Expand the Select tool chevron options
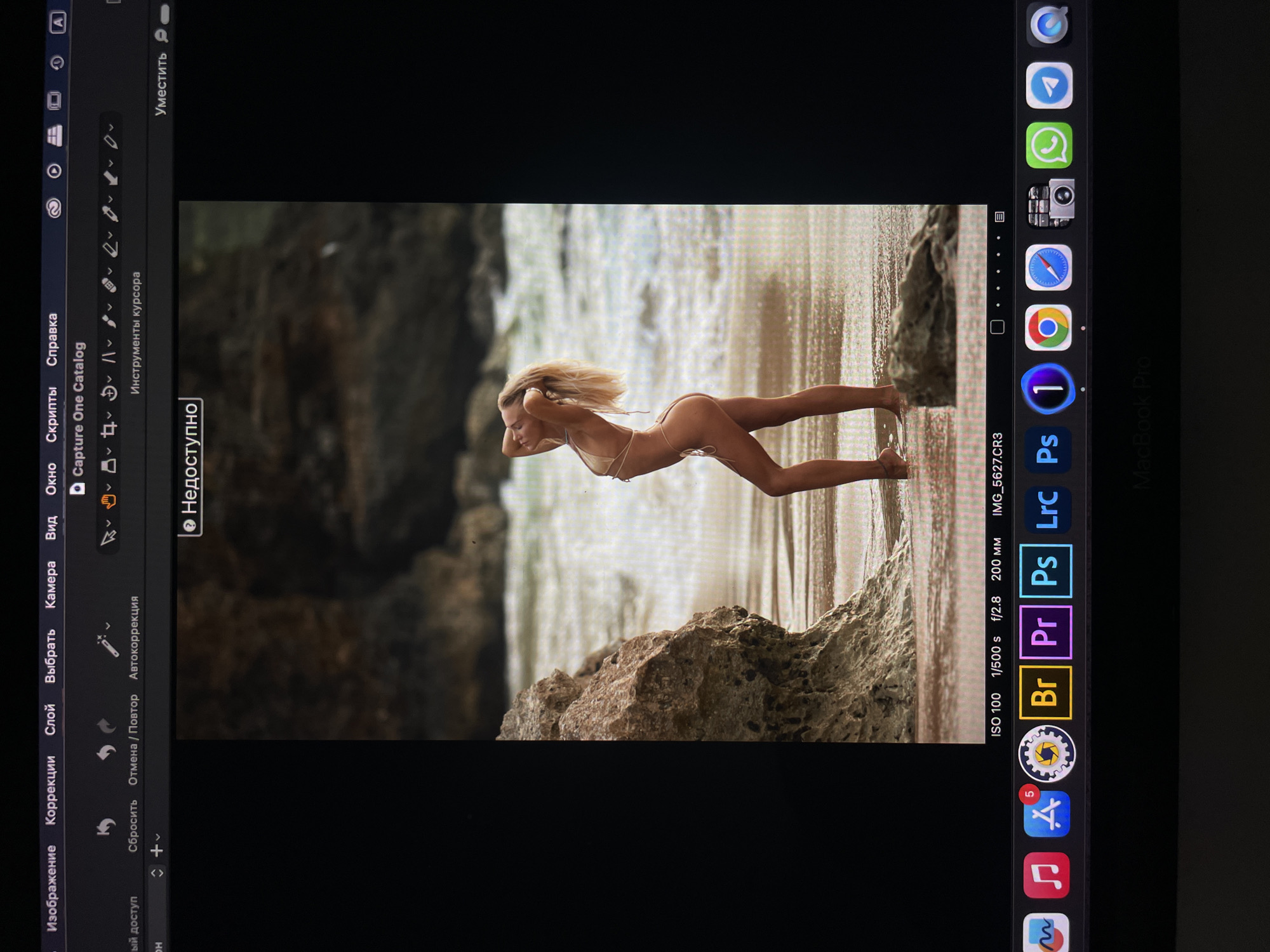This screenshot has height=952, width=1270. point(109,523)
